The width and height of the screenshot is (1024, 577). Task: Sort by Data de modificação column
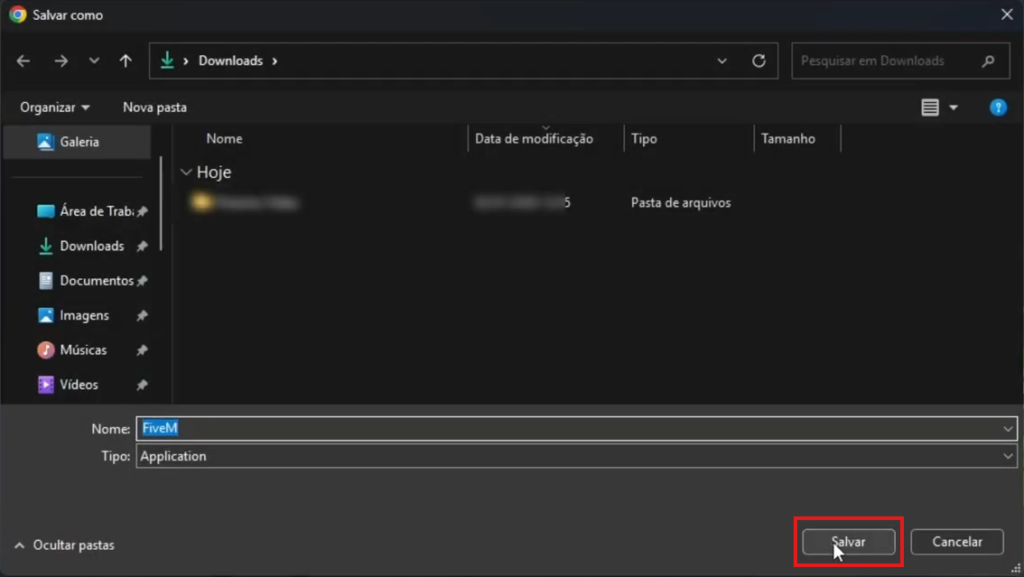point(534,139)
